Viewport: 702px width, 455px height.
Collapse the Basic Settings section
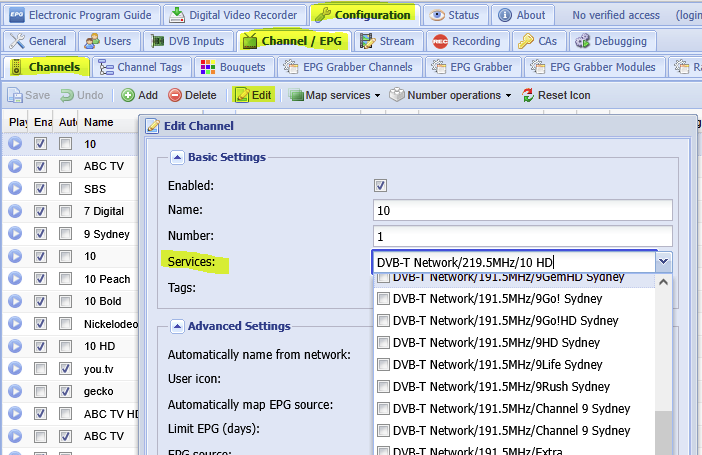(x=176, y=157)
